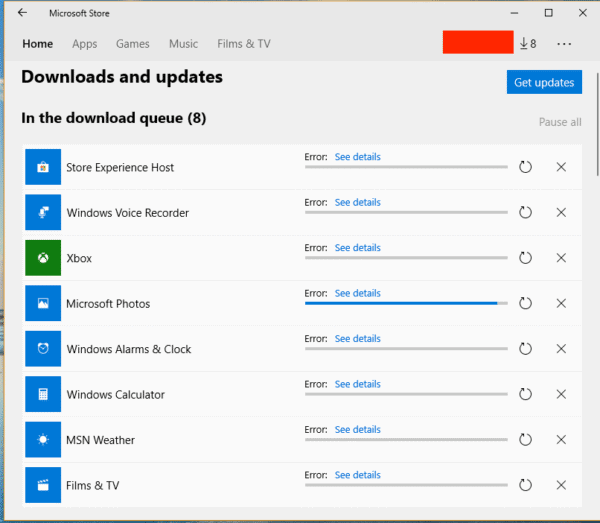Viewport: 600px width, 523px height.
Task: Click the 'Xbox' app name
Action: [x=79, y=258]
